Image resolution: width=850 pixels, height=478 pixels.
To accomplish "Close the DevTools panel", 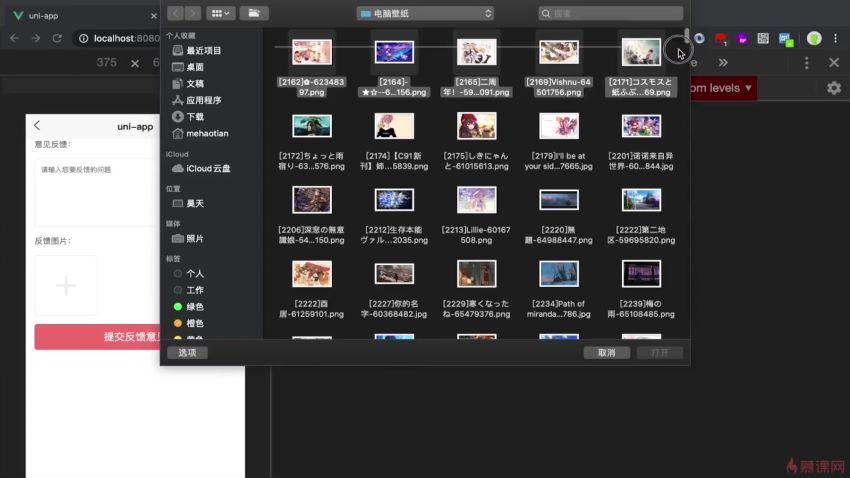I will coord(834,62).
